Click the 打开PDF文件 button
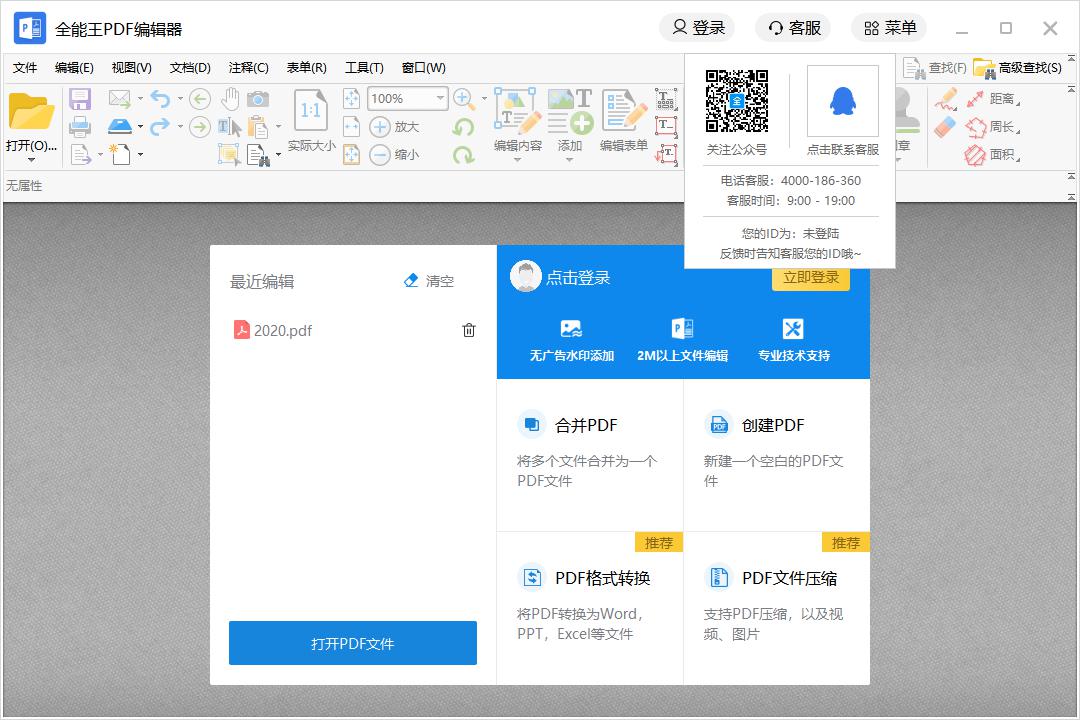The image size is (1080, 720). click(353, 643)
